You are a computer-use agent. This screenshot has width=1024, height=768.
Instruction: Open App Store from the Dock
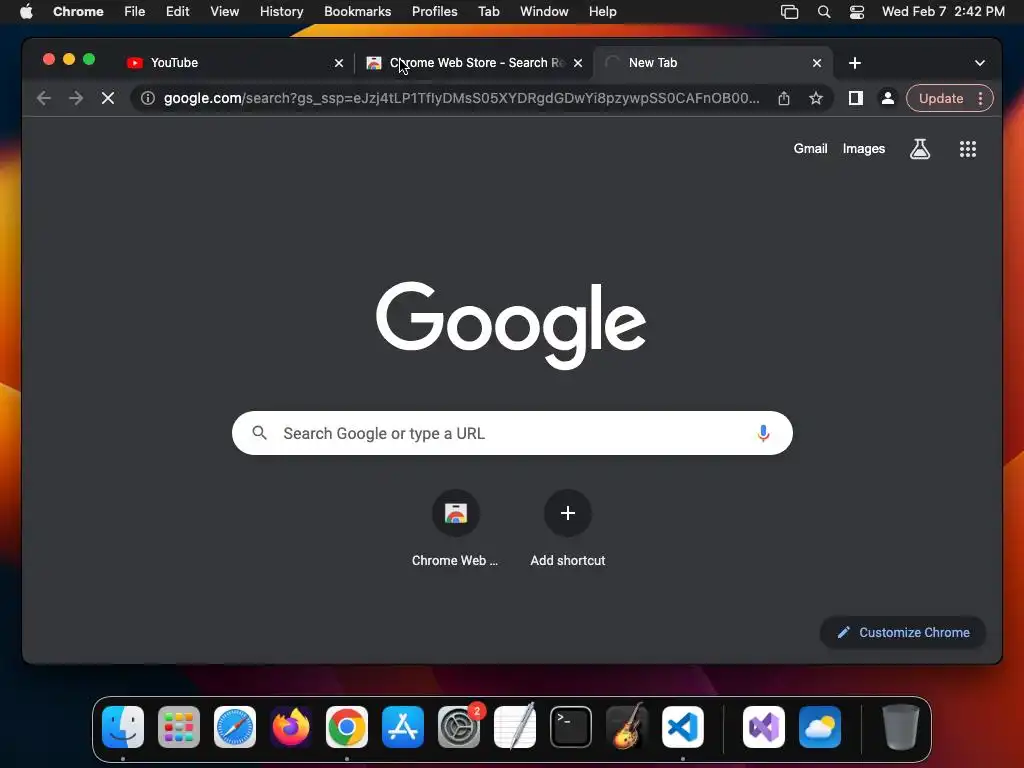point(403,727)
